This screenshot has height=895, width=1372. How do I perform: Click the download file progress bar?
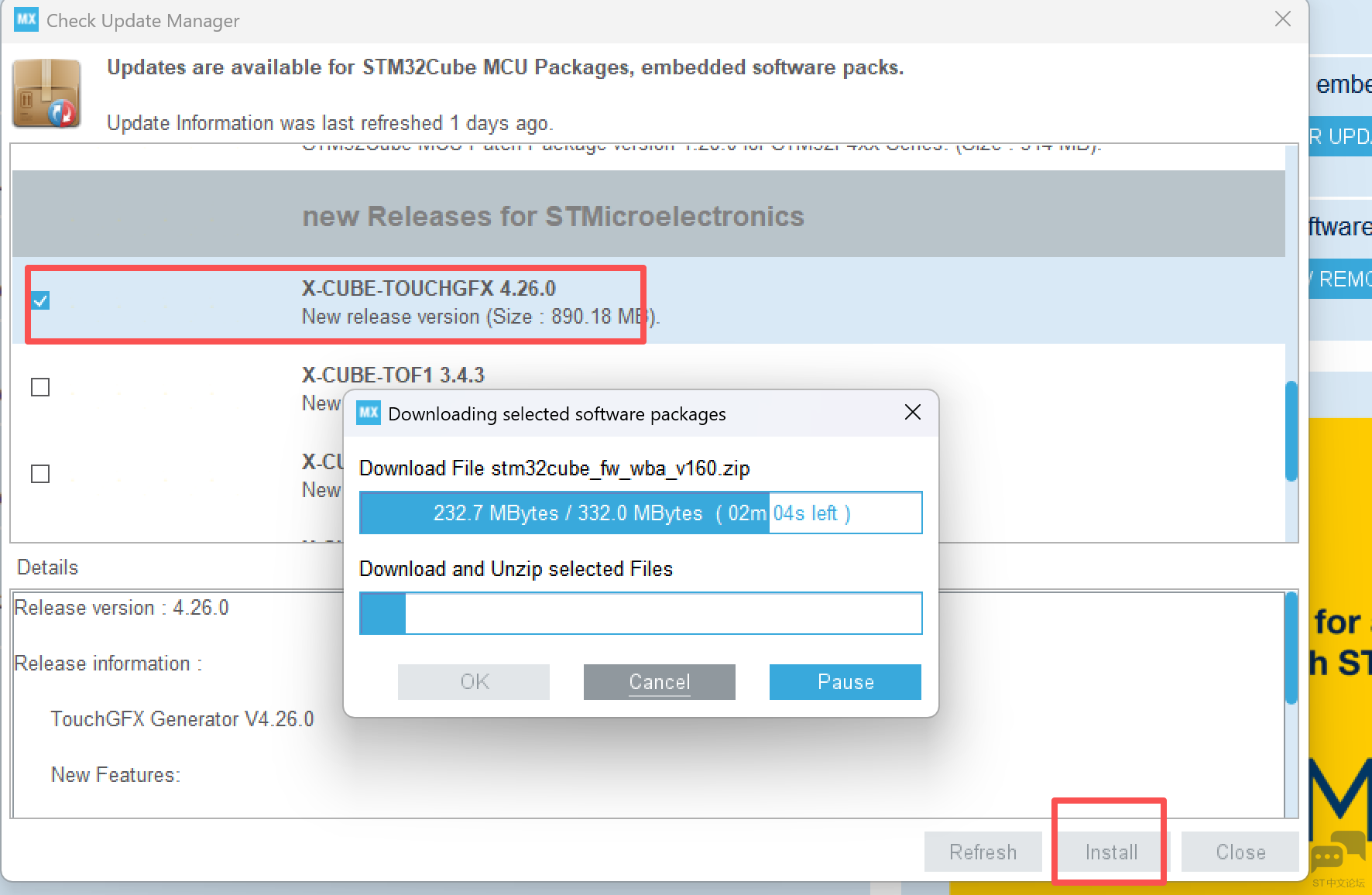click(x=641, y=513)
